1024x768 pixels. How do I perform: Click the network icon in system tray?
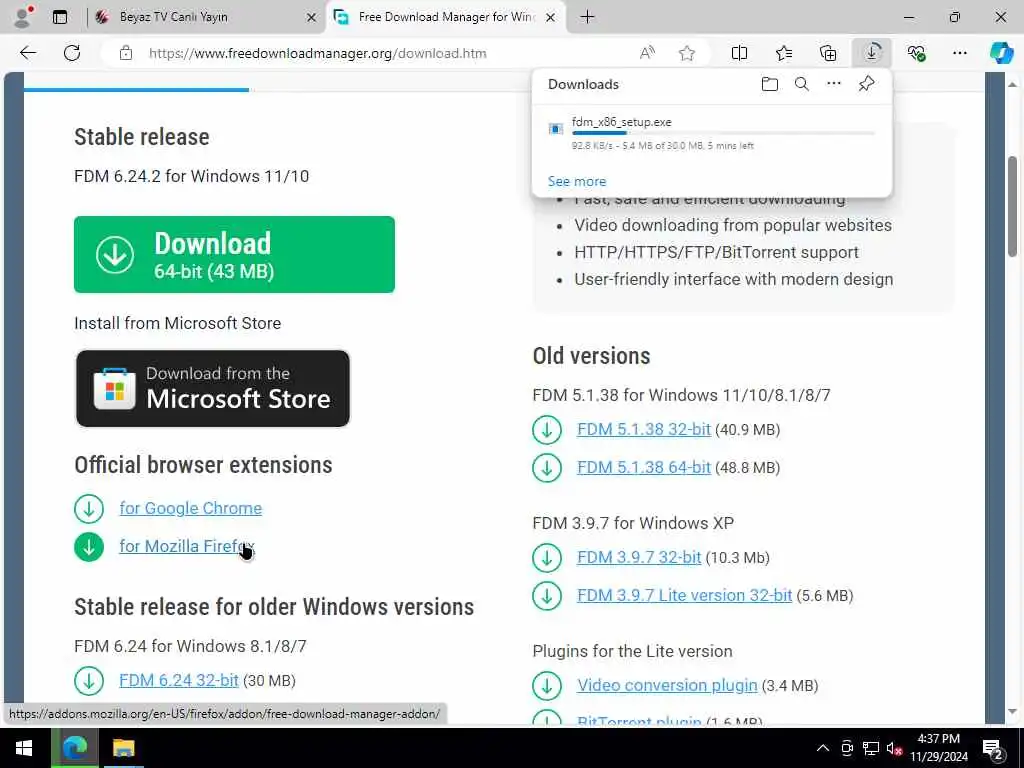871,748
